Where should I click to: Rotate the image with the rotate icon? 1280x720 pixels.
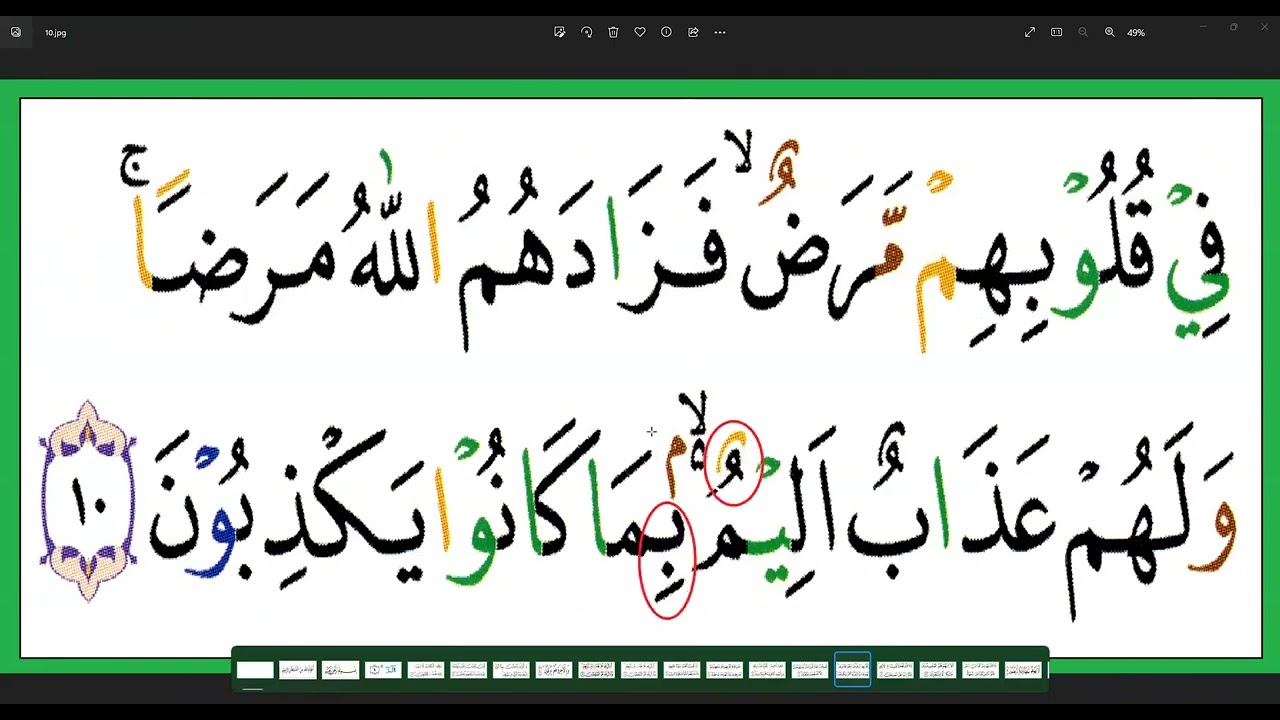point(587,32)
